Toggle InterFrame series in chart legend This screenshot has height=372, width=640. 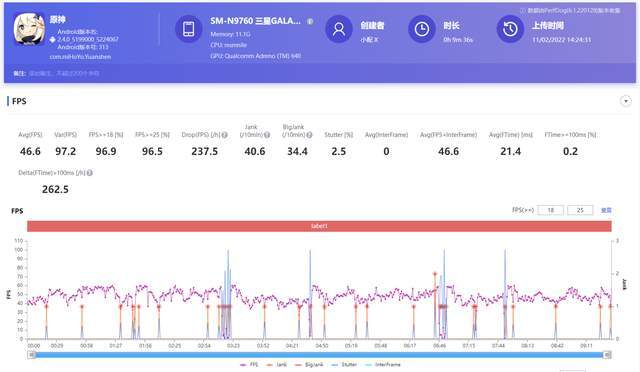(383, 365)
